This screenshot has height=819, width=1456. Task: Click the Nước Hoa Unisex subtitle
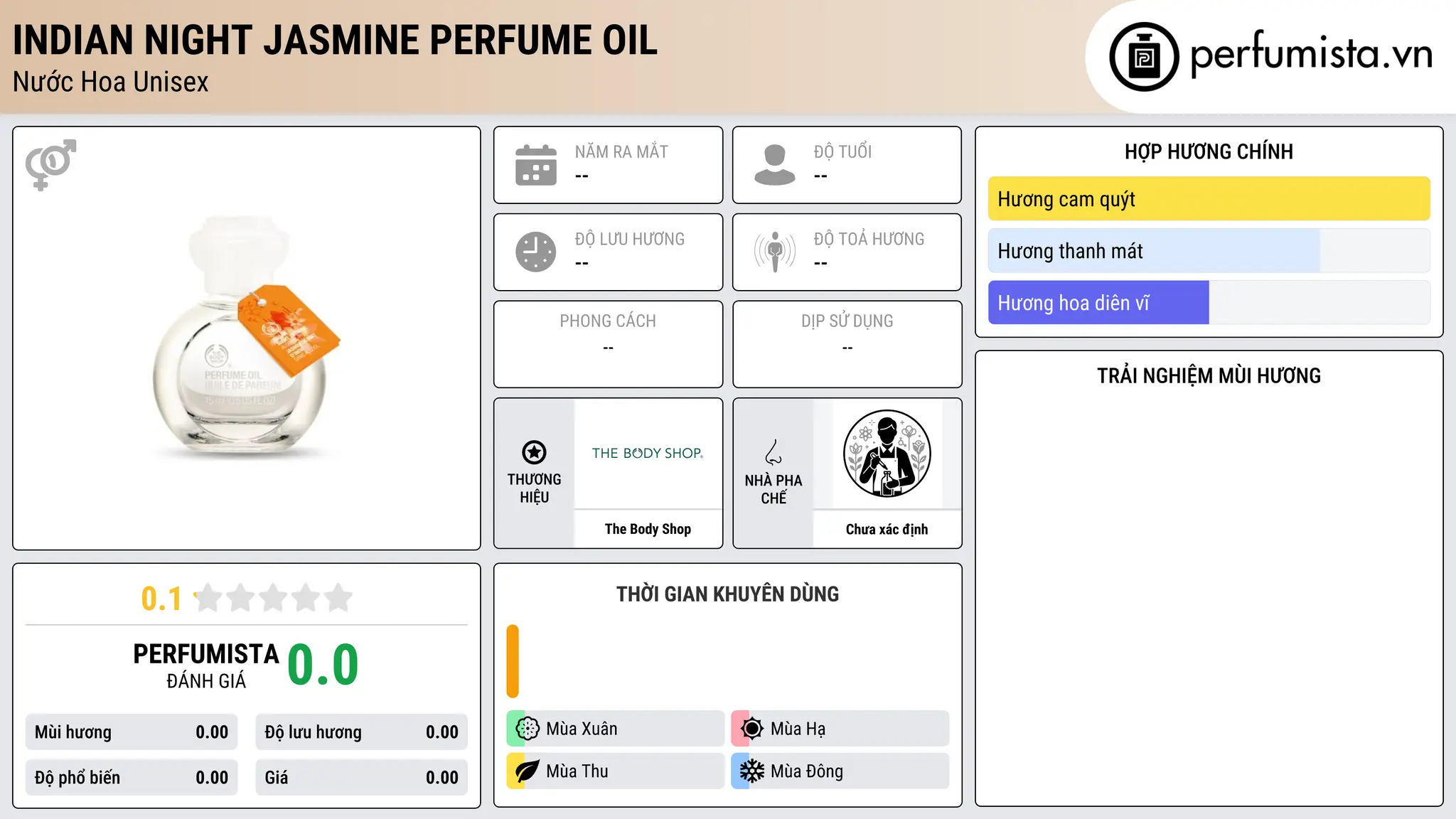[111, 82]
